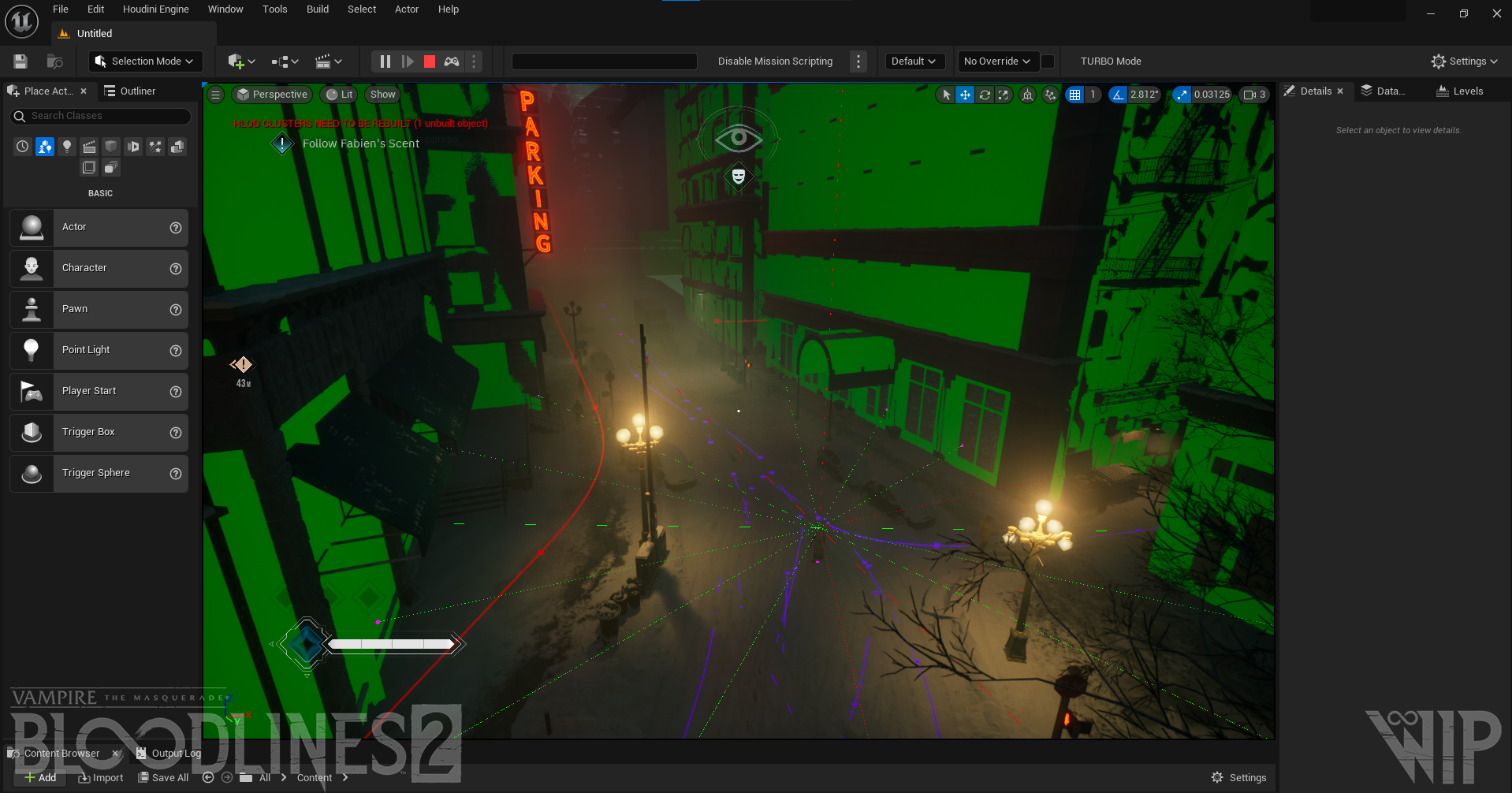
Task: Click Disable Mission Scripting
Action: 775,61
